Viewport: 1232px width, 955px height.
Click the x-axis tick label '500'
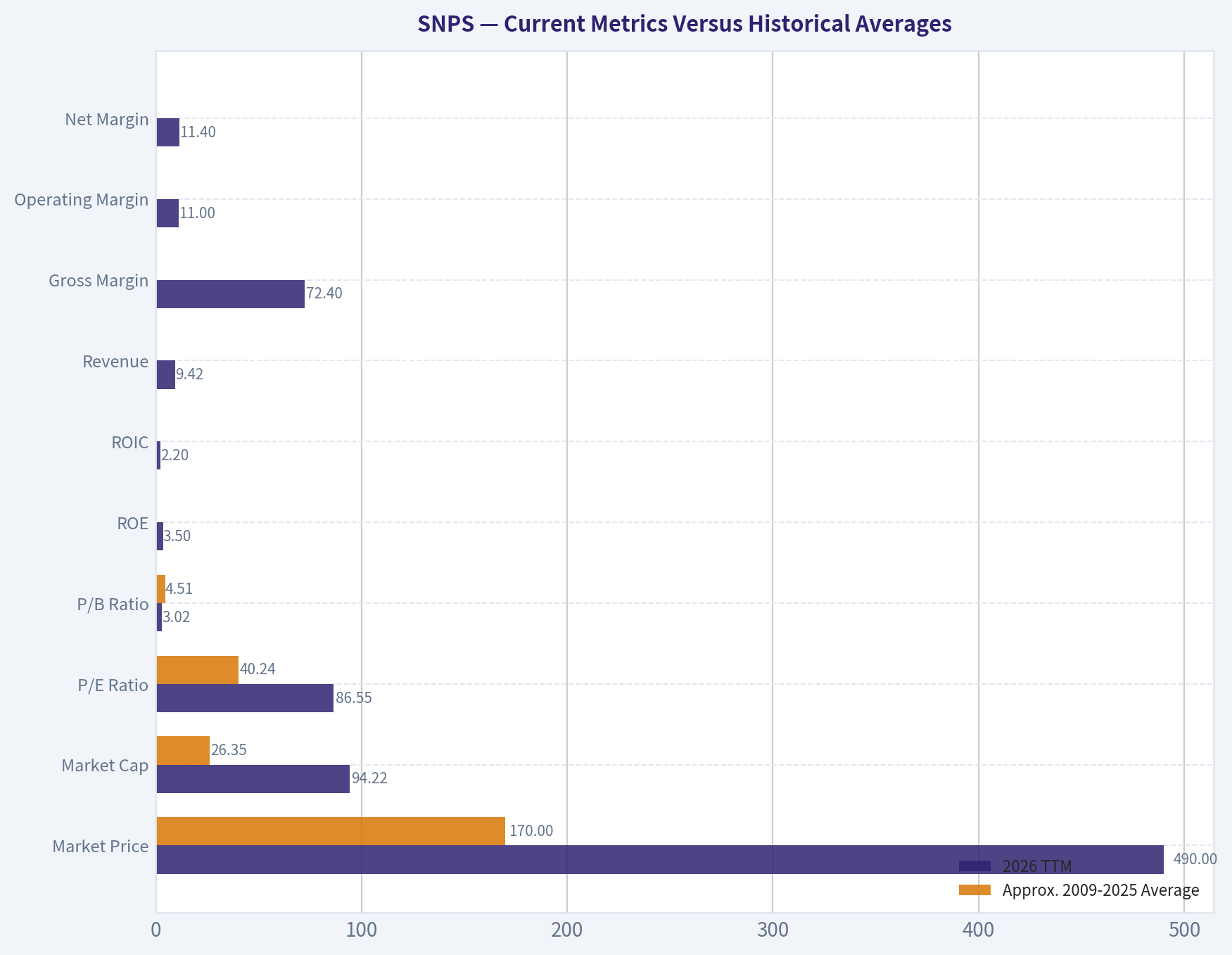1184,930
